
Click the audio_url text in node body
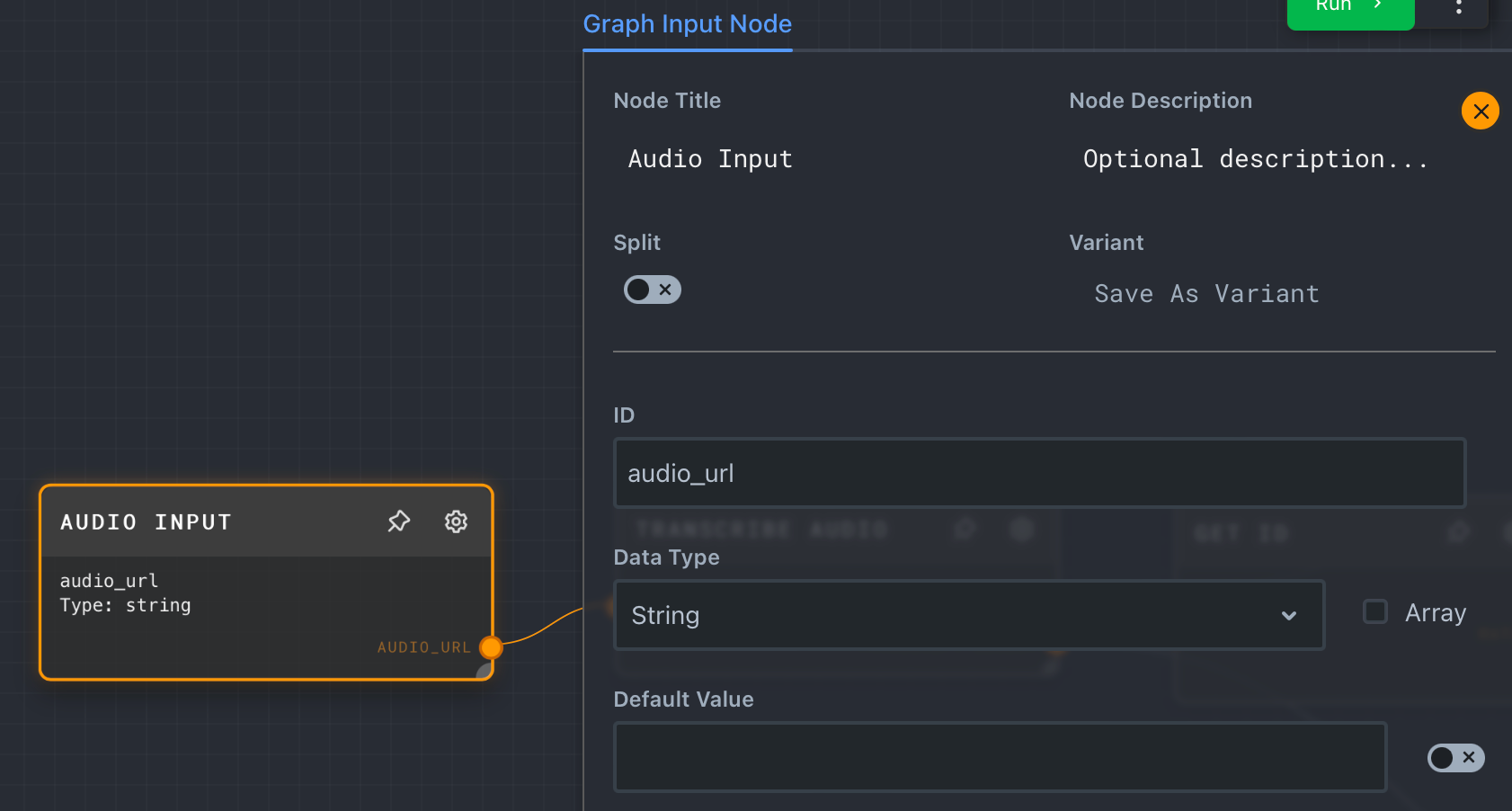coord(109,581)
